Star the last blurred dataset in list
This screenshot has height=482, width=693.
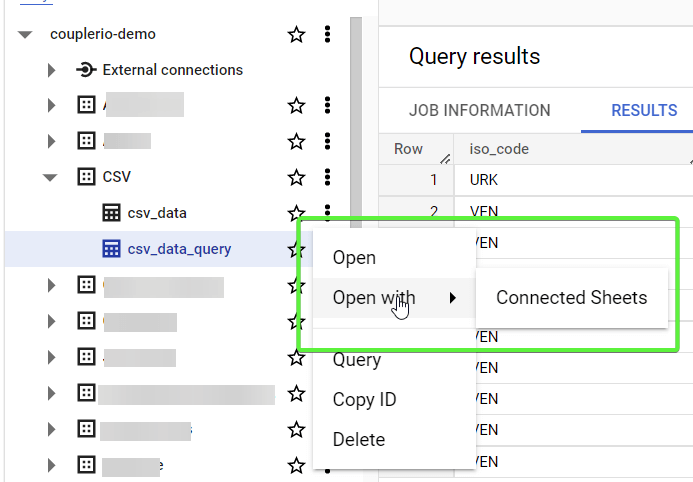296,466
